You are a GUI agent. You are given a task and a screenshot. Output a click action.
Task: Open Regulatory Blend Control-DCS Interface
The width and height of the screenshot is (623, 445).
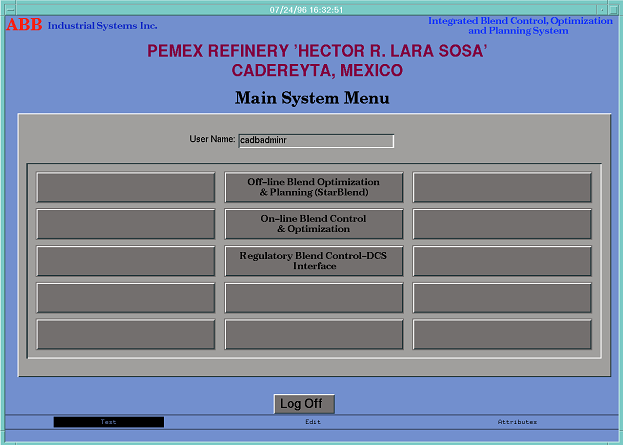pos(314,261)
